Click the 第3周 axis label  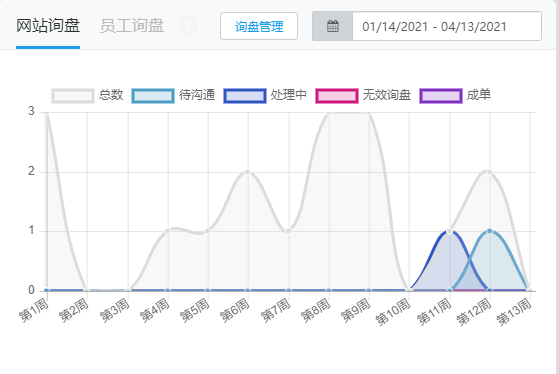[114, 311]
